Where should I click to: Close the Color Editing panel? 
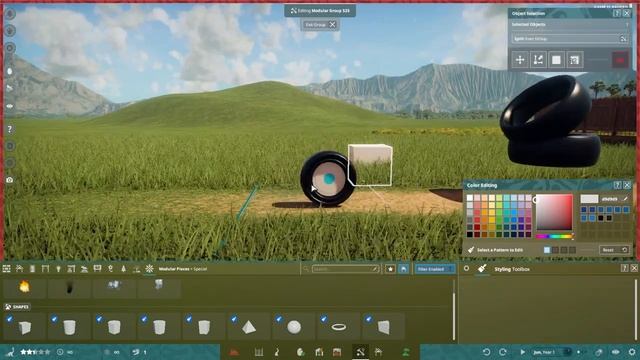point(627,185)
